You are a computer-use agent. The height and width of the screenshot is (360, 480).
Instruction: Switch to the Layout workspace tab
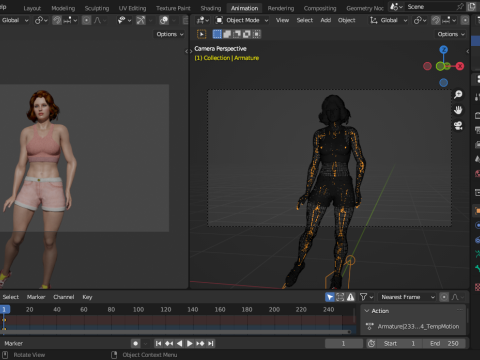[32, 8]
